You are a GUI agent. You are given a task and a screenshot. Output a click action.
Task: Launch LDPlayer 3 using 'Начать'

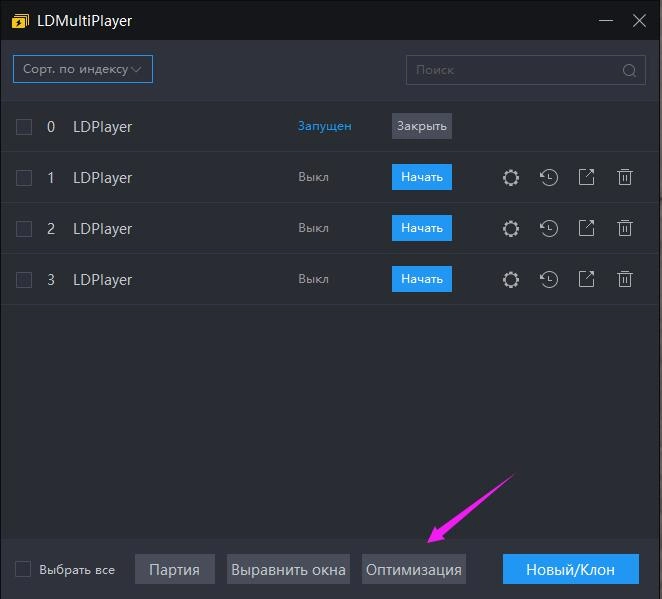pyautogui.click(x=421, y=279)
